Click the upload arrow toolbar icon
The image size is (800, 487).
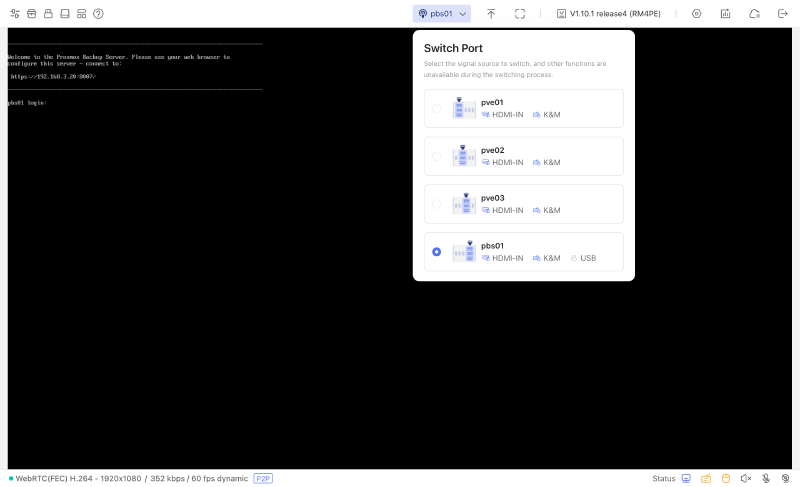(491, 14)
